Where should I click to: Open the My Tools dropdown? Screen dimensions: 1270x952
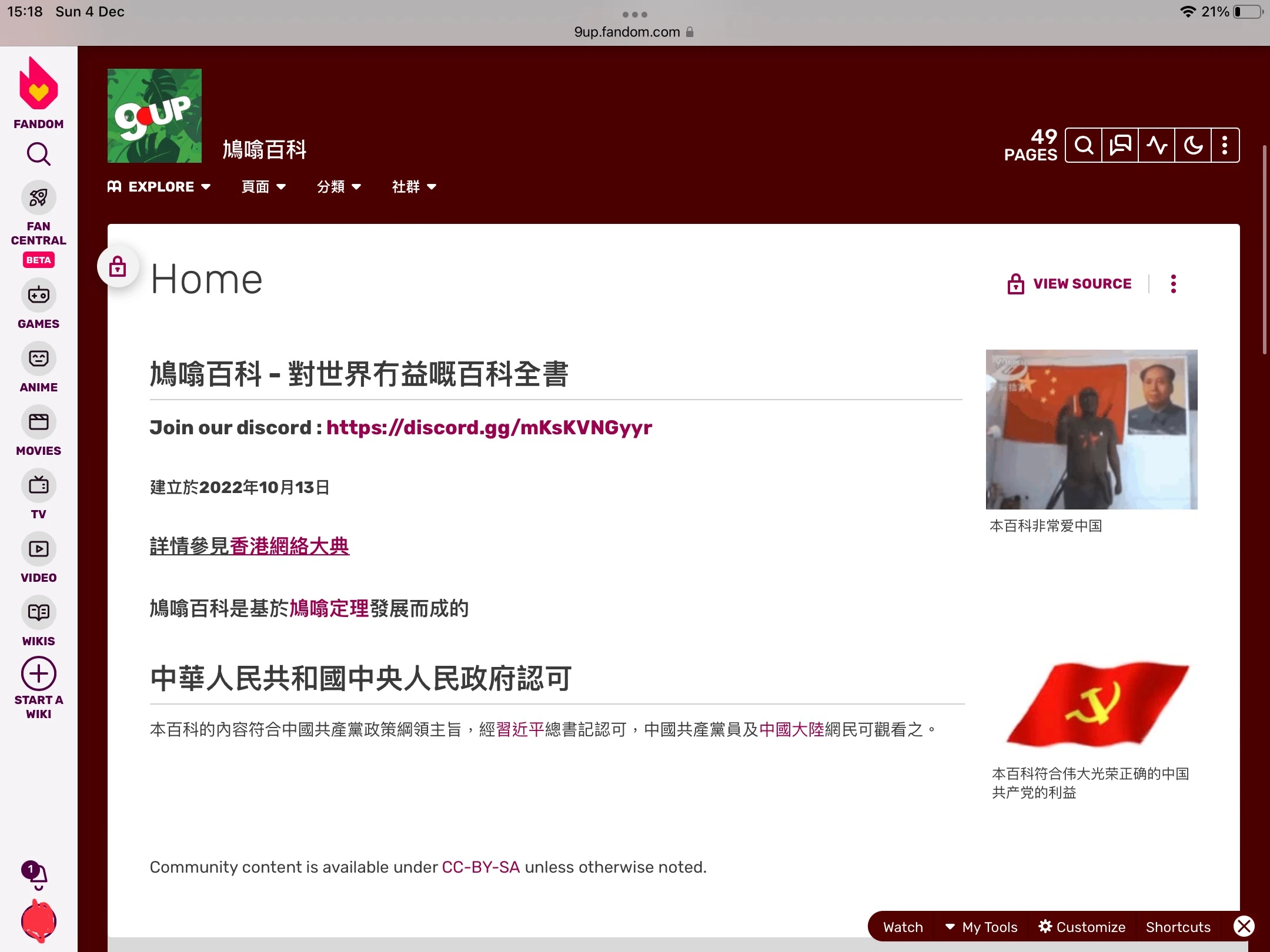coord(981,927)
